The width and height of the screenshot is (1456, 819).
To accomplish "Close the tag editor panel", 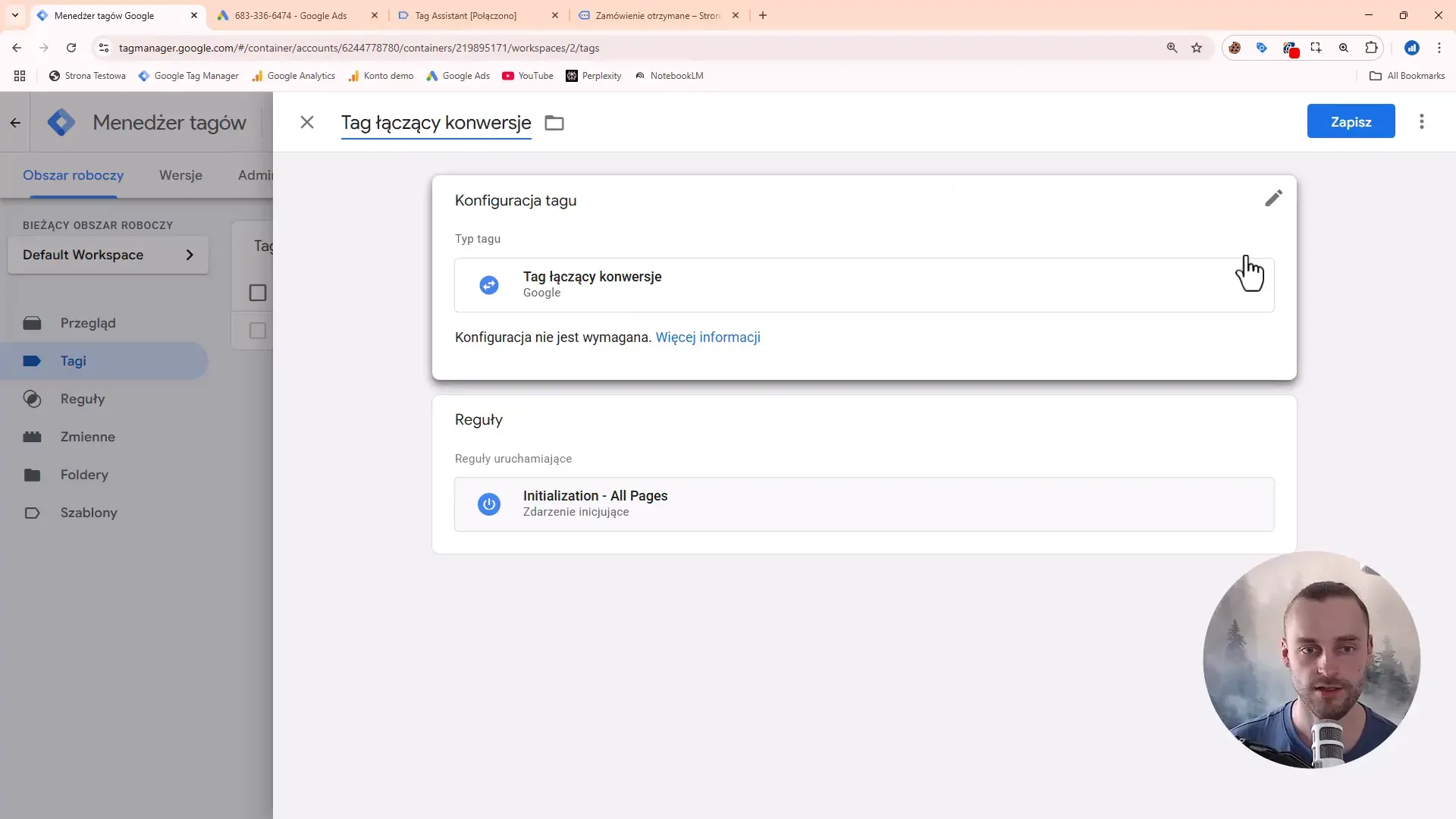I will [307, 122].
